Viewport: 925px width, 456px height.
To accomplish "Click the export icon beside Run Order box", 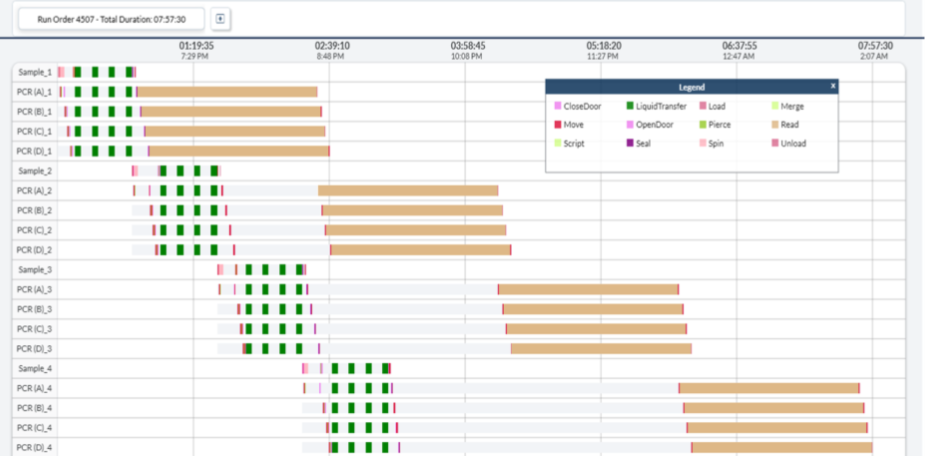I will pos(221,19).
